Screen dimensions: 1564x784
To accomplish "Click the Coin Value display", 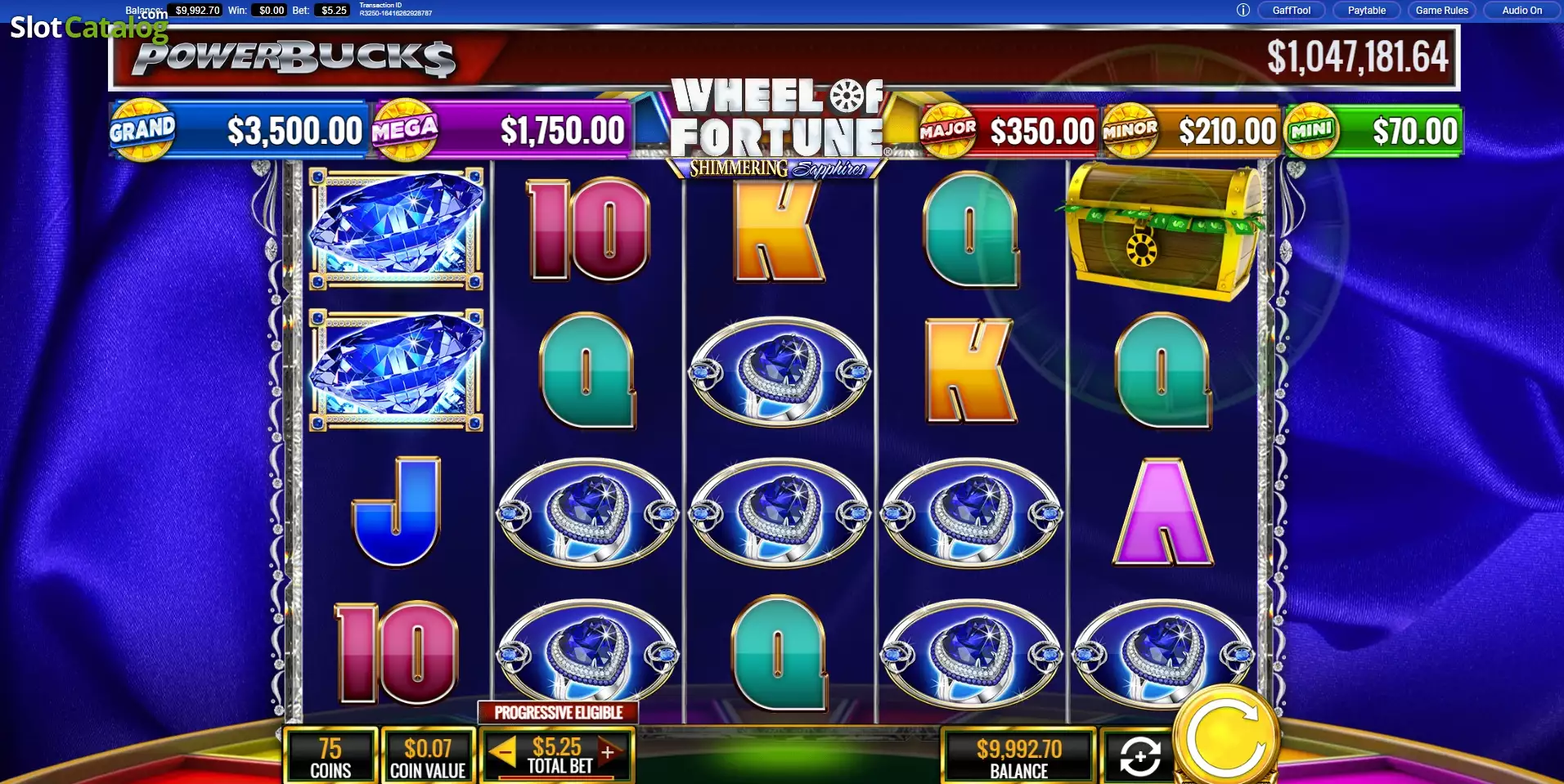I will [428, 757].
